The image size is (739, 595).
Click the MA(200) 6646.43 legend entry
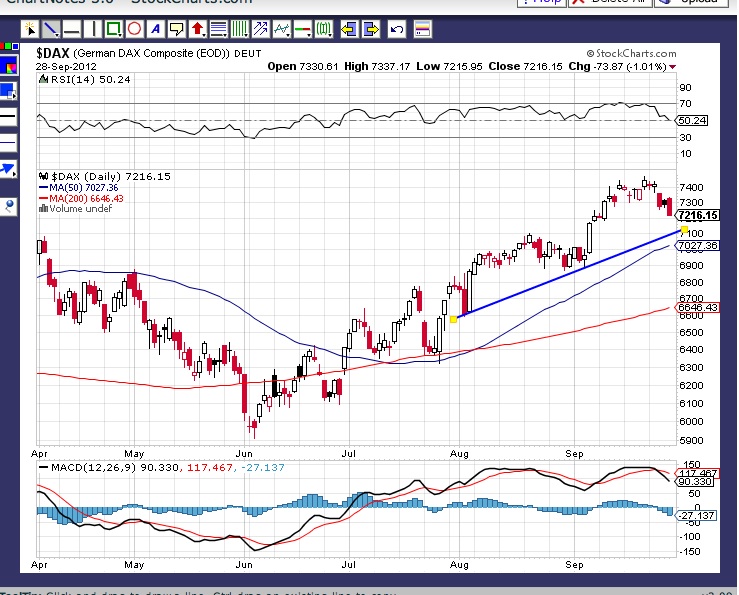click(x=82, y=198)
